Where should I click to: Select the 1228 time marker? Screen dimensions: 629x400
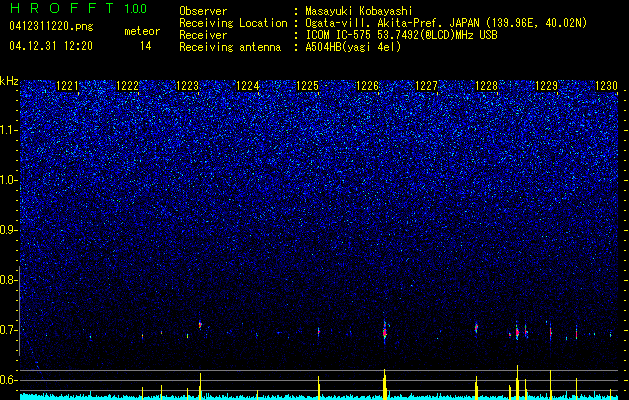[x=486, y=86]
